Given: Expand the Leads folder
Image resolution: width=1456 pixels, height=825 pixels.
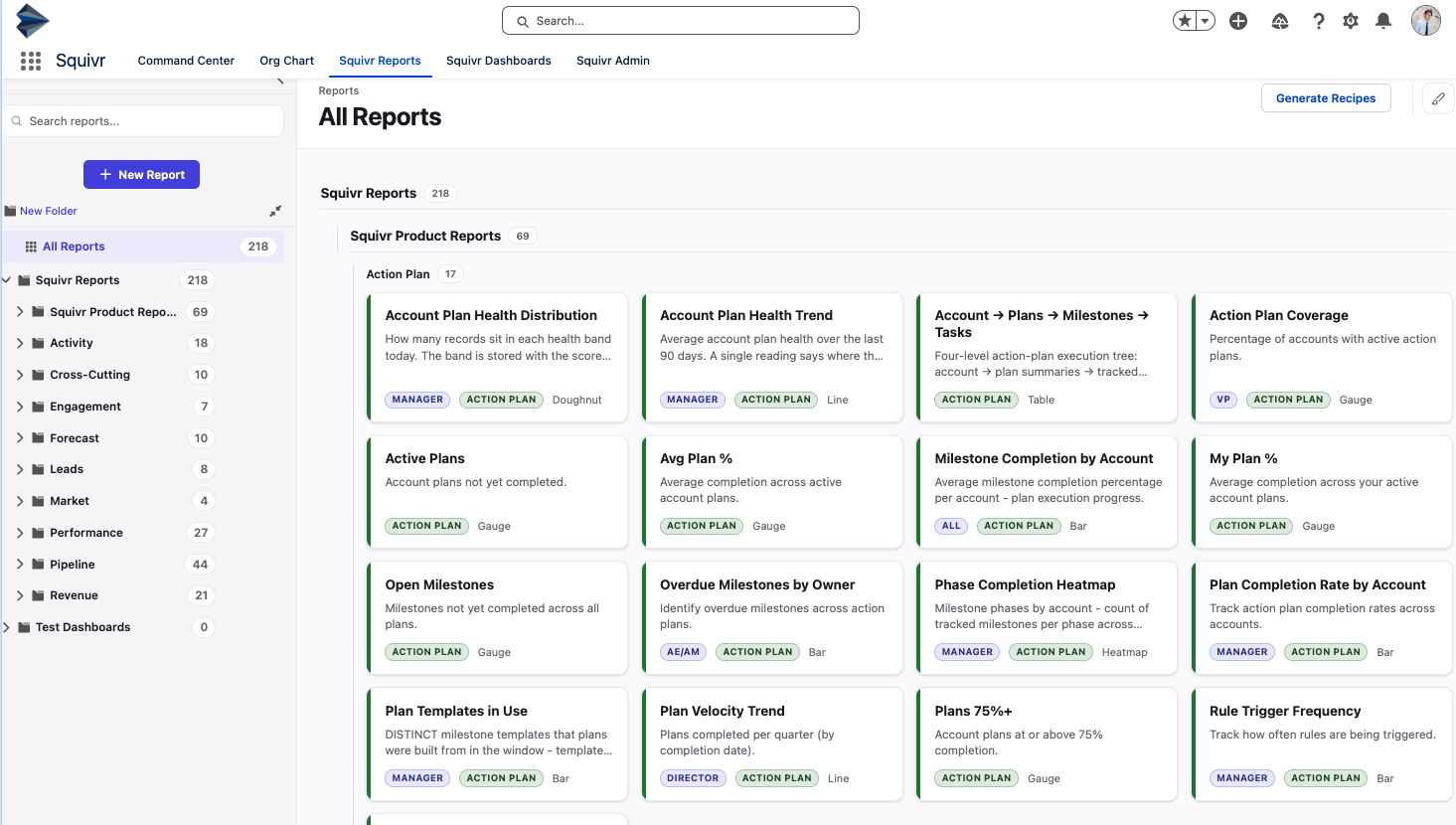Looking at the screenshot, I should tap(20, 469).
